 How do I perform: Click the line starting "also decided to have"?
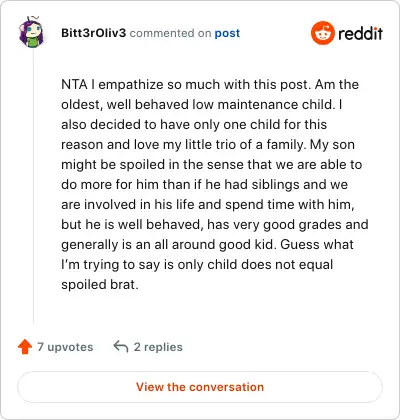194,124
